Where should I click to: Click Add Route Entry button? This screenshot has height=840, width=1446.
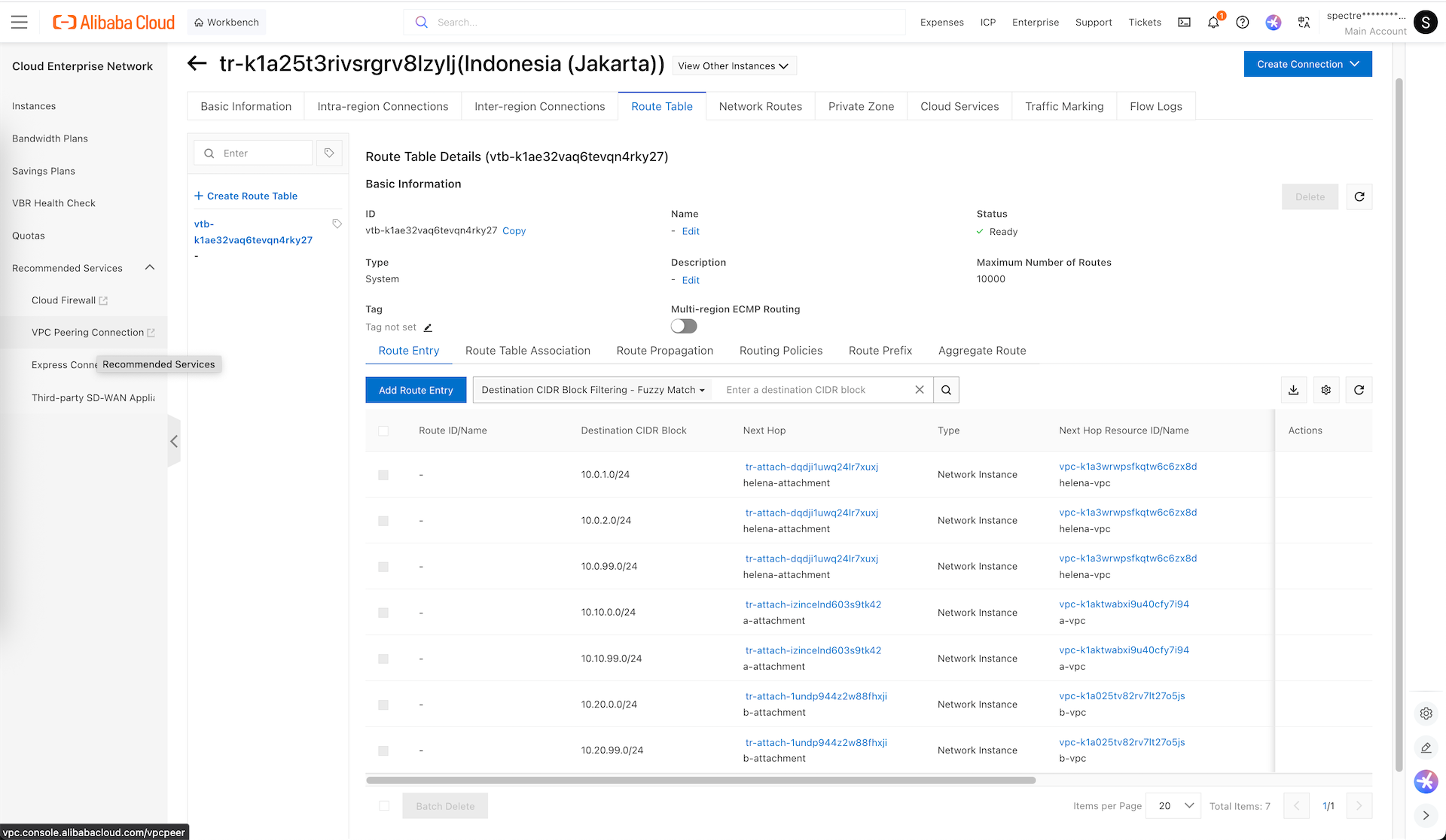tap(416, 390)
